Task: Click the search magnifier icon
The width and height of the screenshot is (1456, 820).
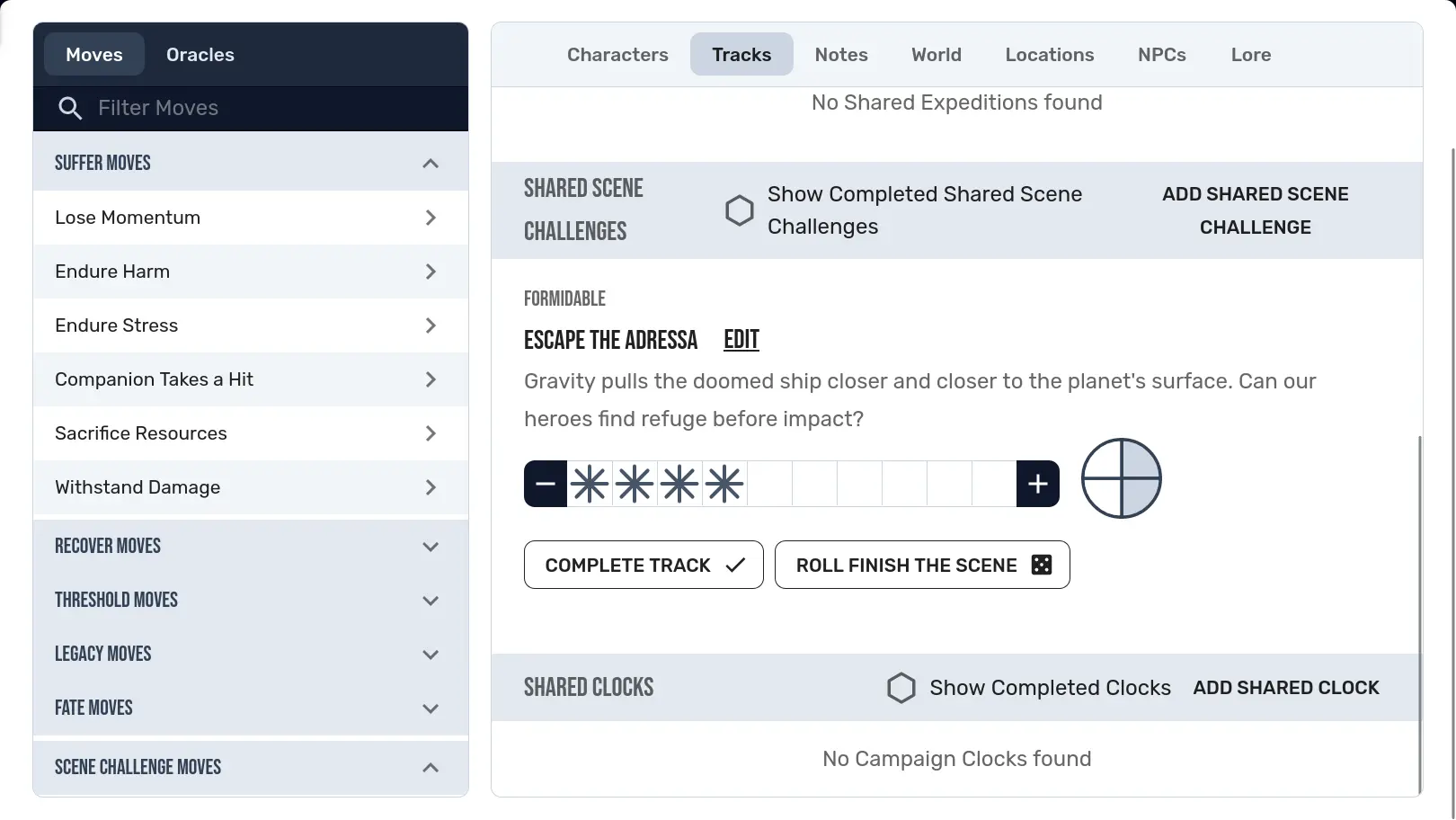Action: click(70, 109)
